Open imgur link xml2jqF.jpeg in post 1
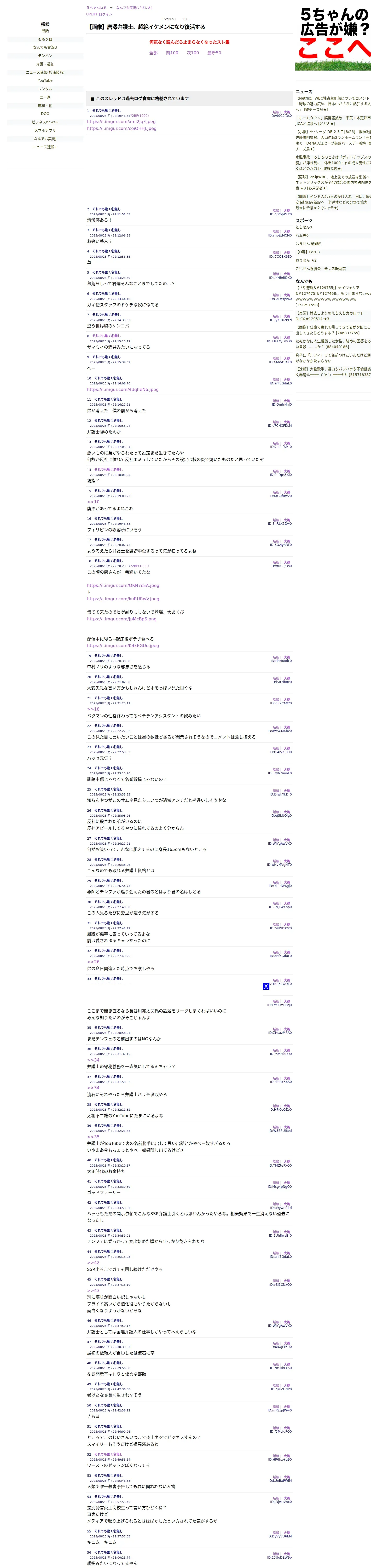 (x=121, y=122)
